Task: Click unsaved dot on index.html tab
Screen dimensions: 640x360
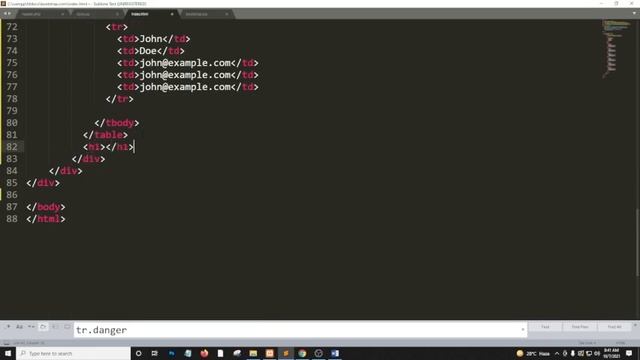Action: click(172, 14)
